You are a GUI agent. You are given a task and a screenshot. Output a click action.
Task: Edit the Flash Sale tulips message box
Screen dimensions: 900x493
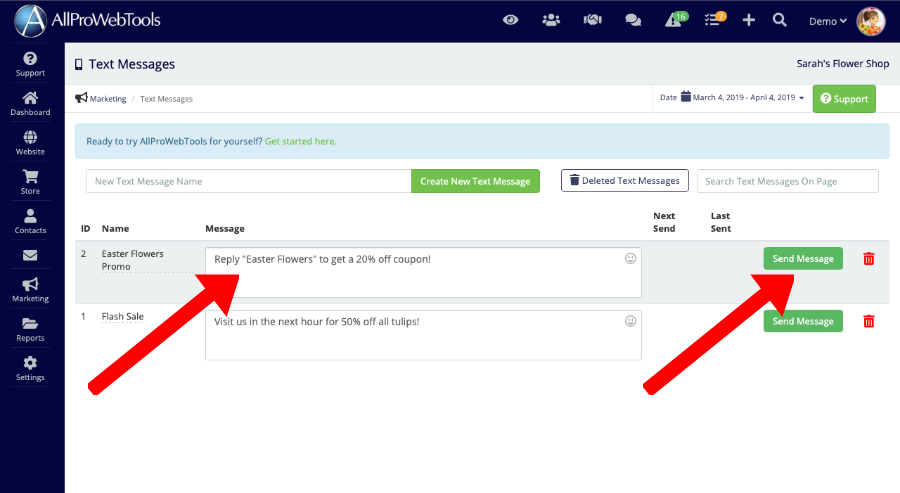click(423, 335)
